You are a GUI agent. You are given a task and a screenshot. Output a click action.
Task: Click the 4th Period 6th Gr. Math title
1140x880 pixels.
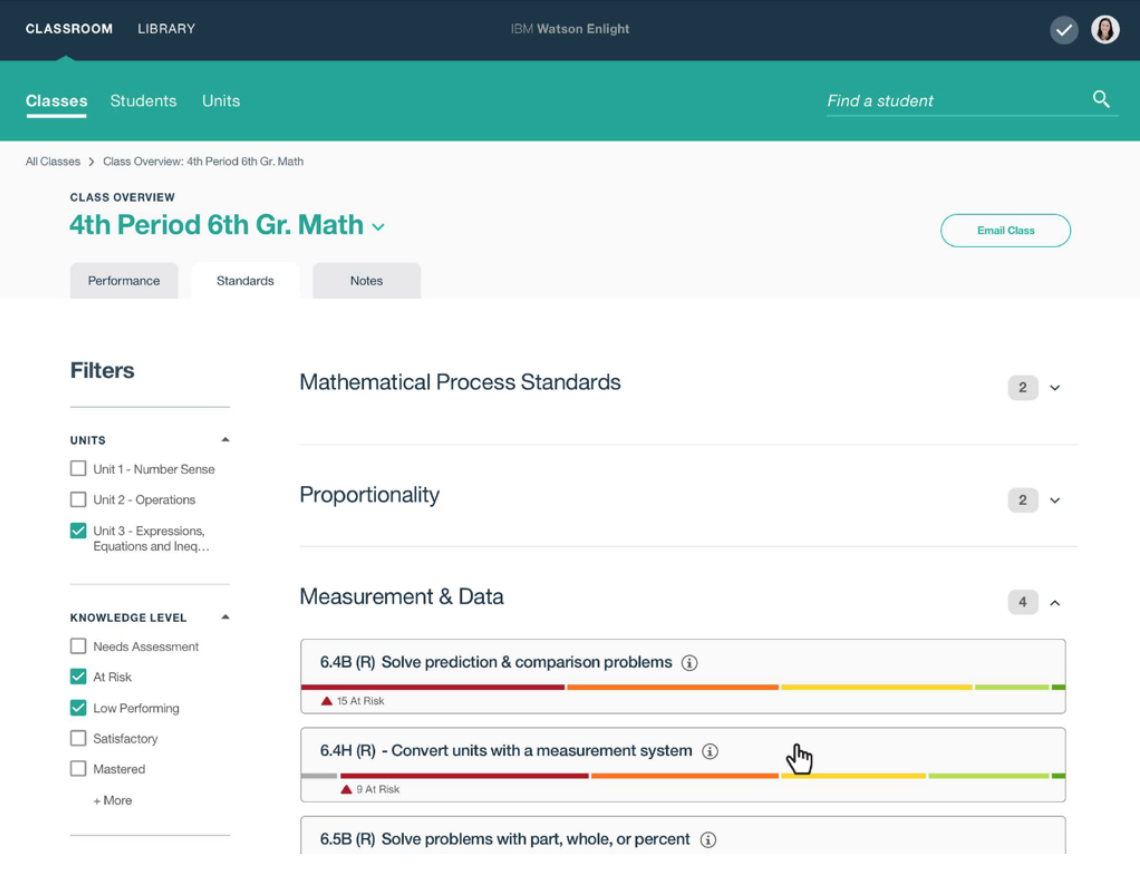point(217,225)
